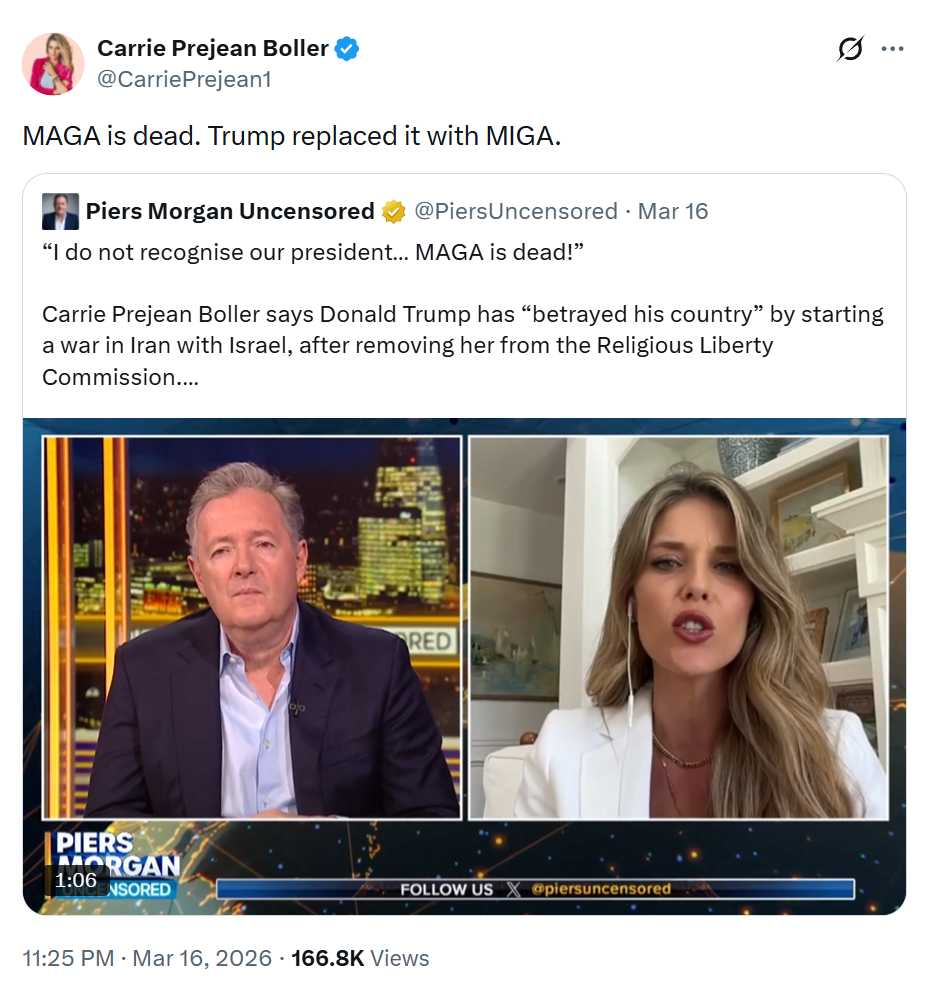Click the @piersuncensored text in video banner
The height and width of the screenshot is (998, 928).
601,889
